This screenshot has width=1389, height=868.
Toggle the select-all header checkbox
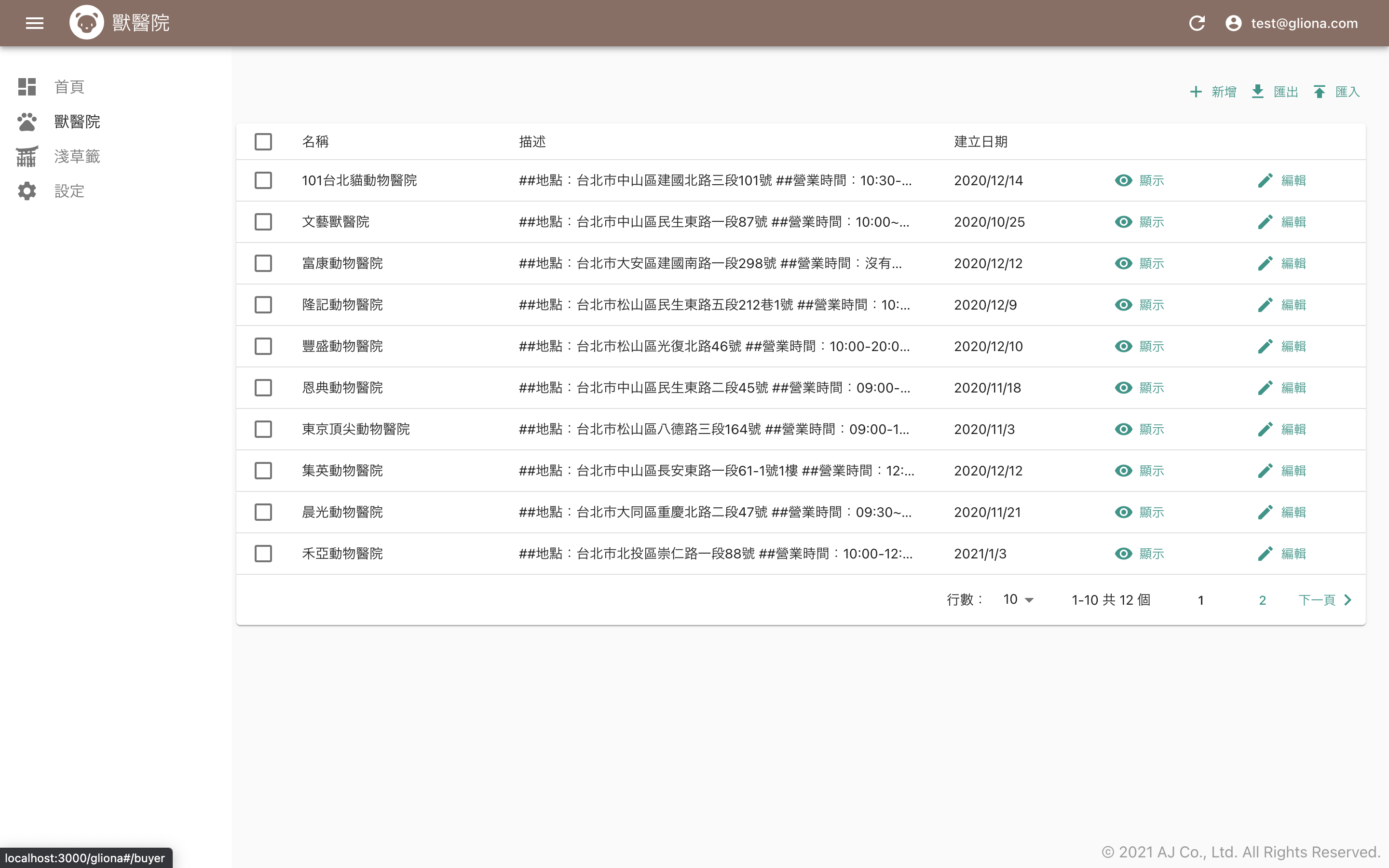point(263,142)
